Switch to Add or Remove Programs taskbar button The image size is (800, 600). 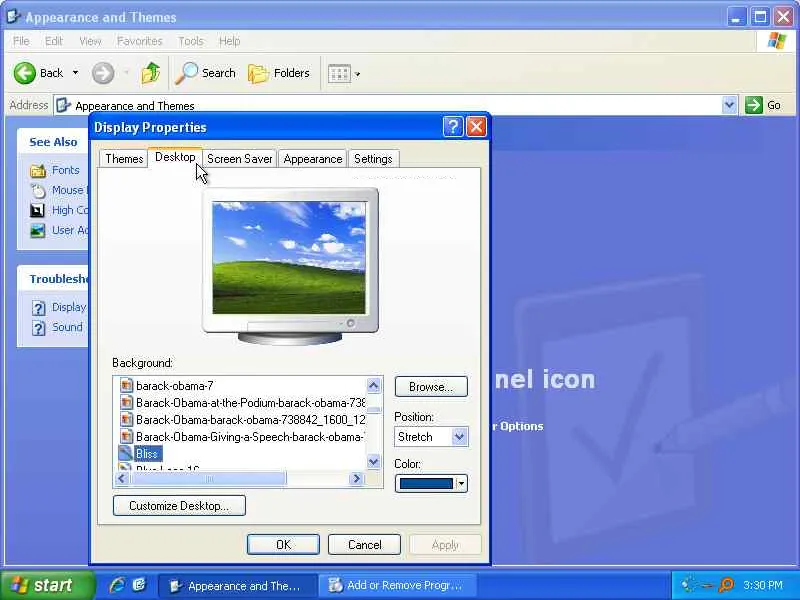point(398,585)
